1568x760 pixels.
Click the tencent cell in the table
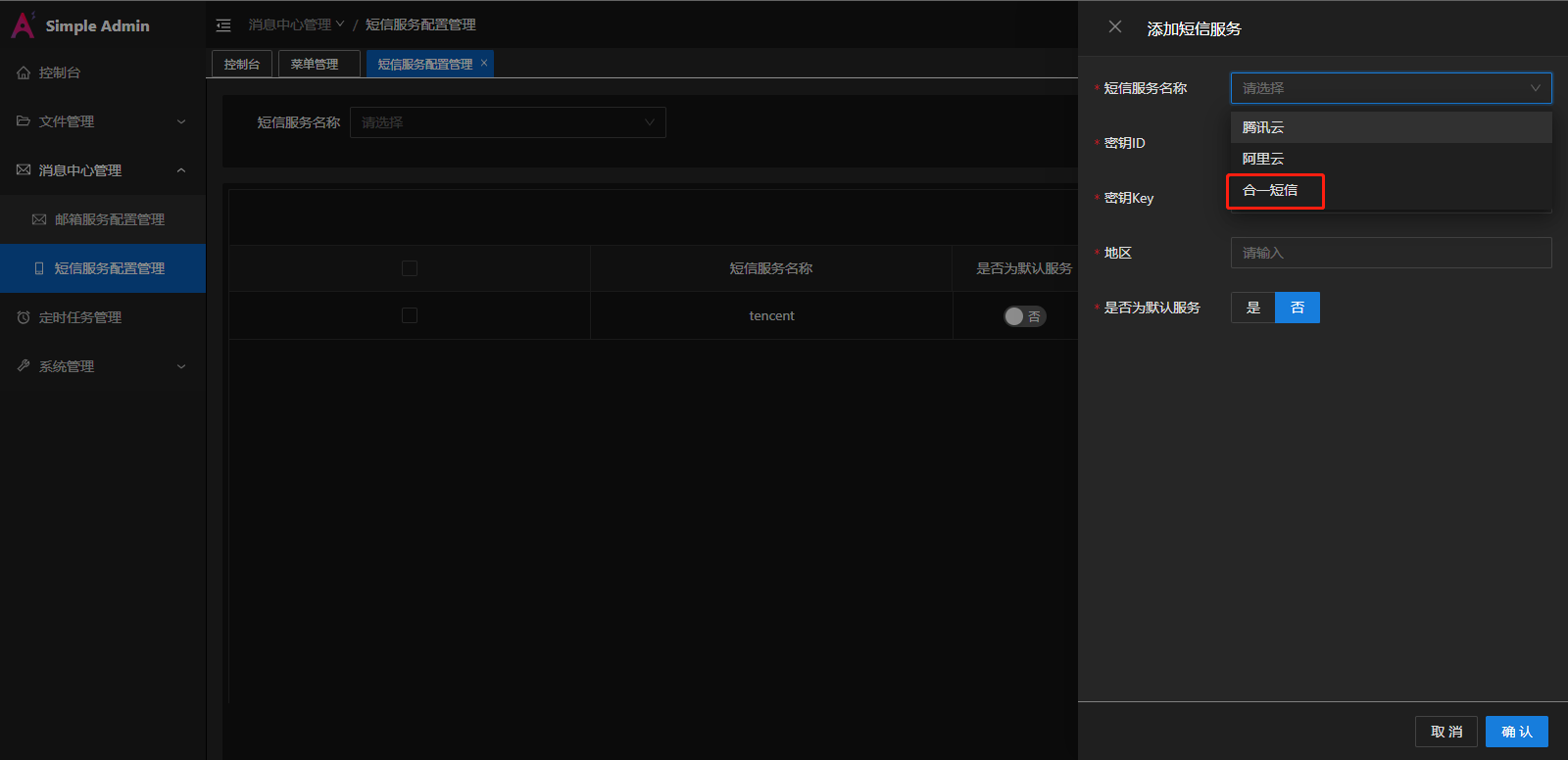772,315
